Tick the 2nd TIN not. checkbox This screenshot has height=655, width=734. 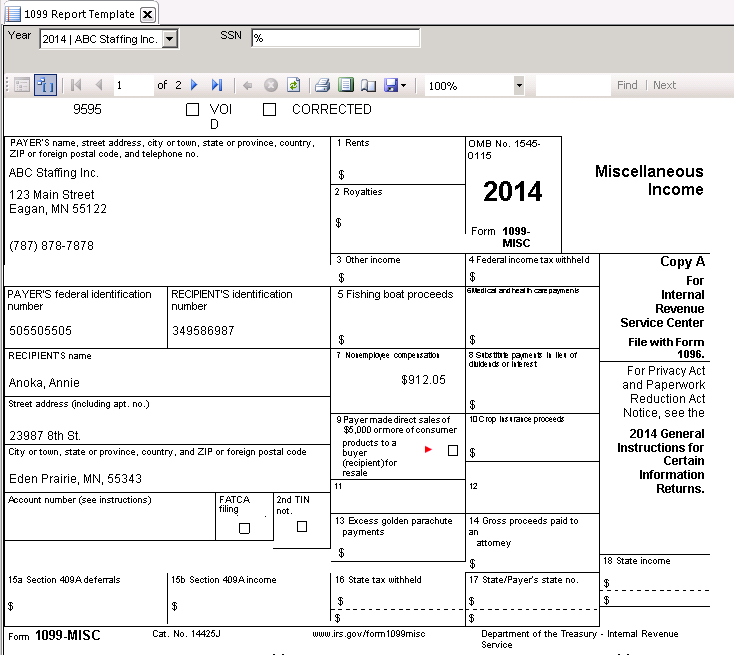(302, 527)
